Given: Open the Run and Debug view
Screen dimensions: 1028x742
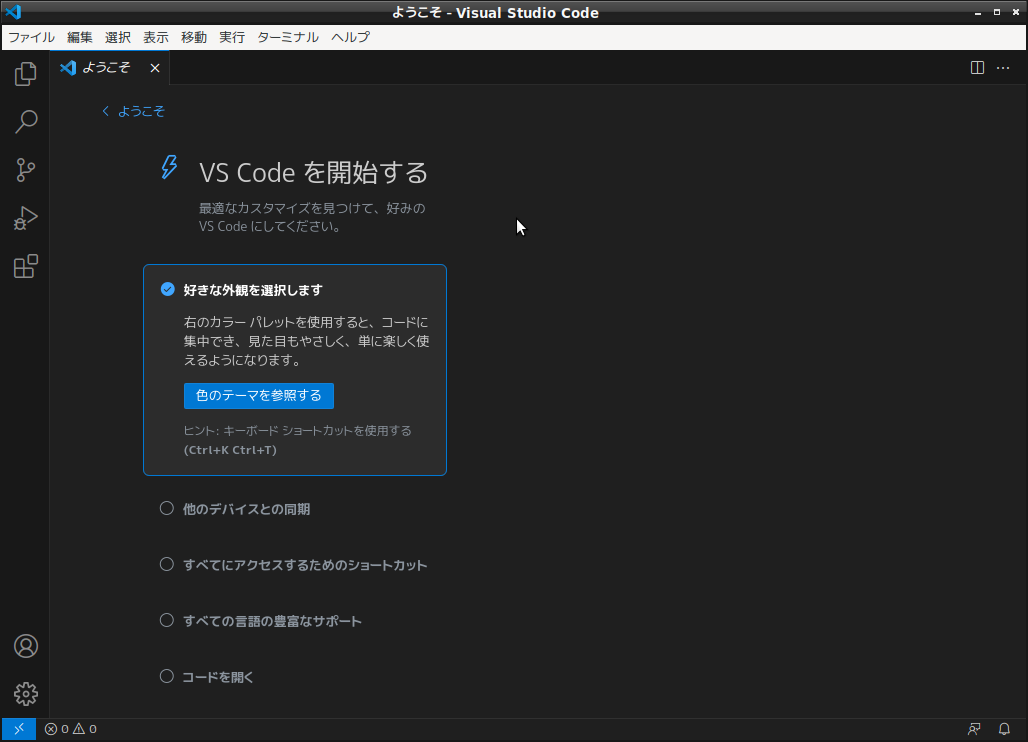Looking at the screenshot, I should 26,218.
